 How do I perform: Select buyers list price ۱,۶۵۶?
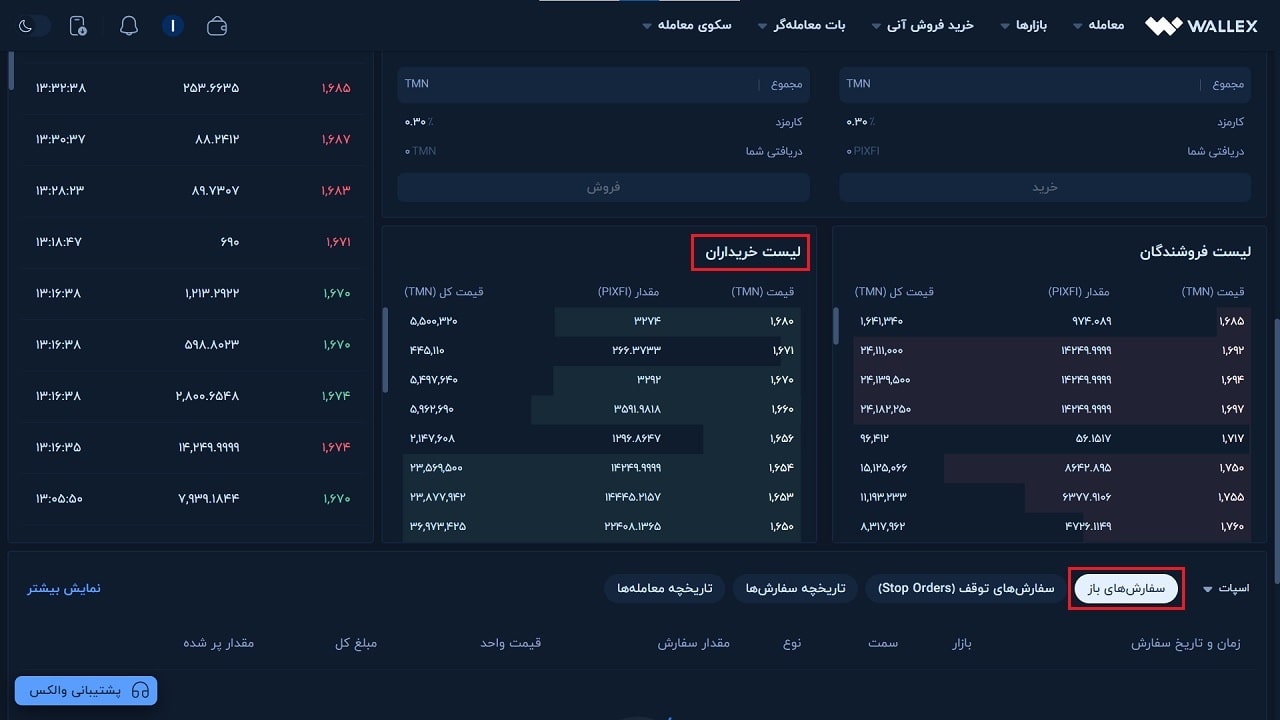click(x=783, y=438)
